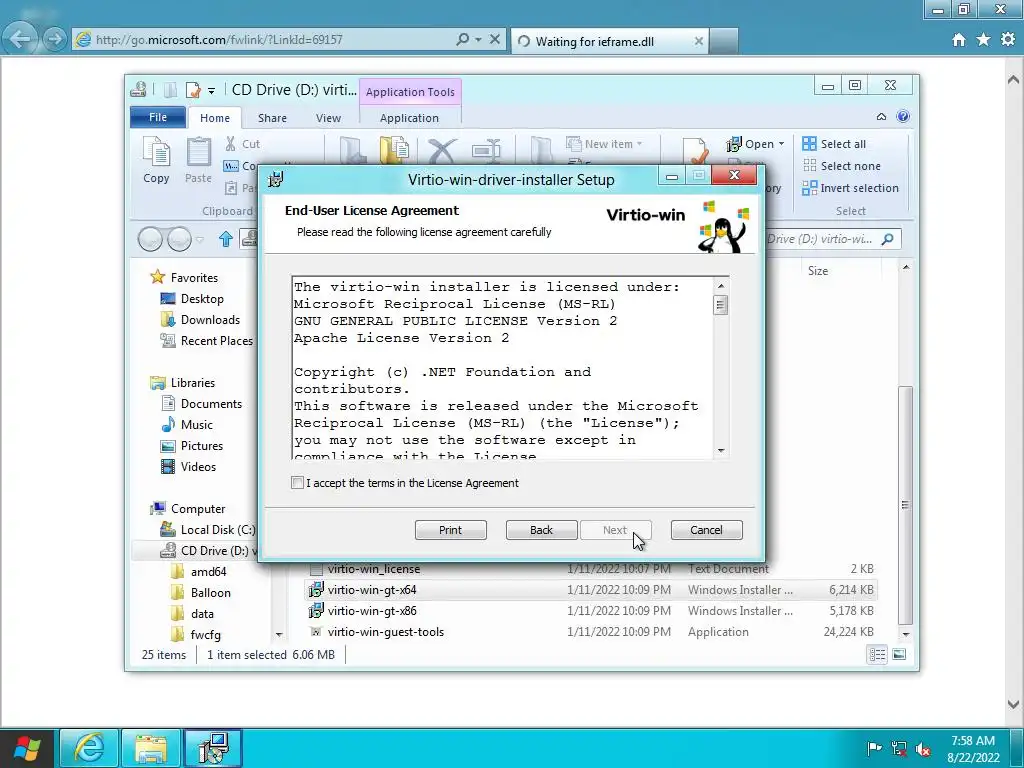The height and width of the screenshot is (768, 1024).
Task: Cancel the Virtio-win driver installer
Action: [x=707, y=530]
